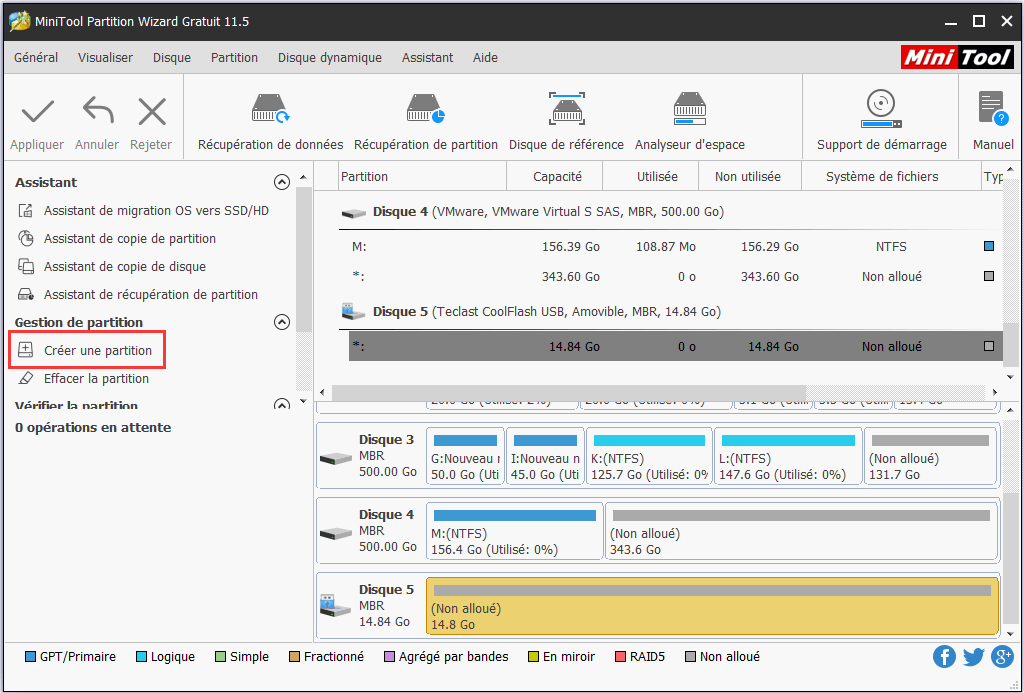Click Disque 3 drive icon in disk map
Viewport: 1024px width, 693px height.
coord(336,459)
